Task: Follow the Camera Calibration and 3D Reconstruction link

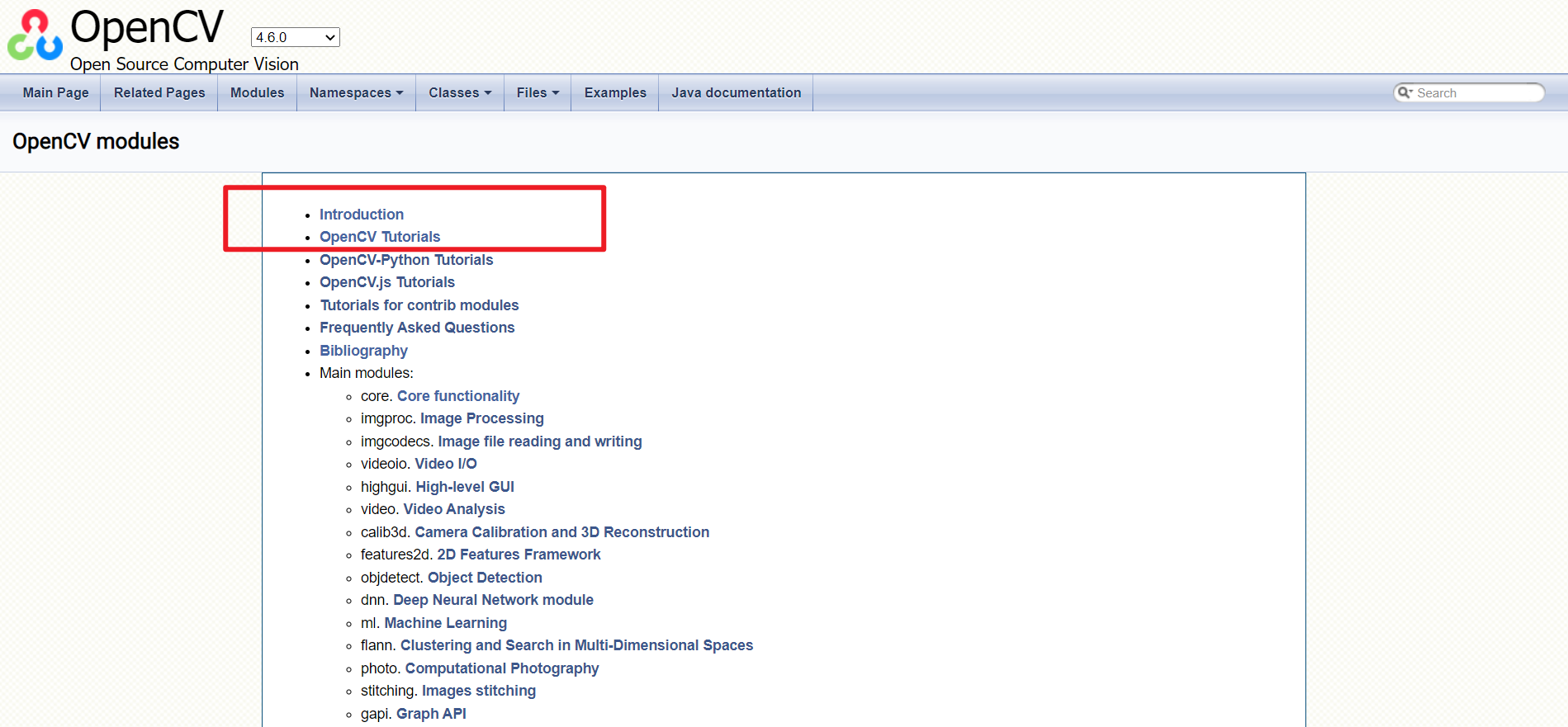Action: (561, 532)
